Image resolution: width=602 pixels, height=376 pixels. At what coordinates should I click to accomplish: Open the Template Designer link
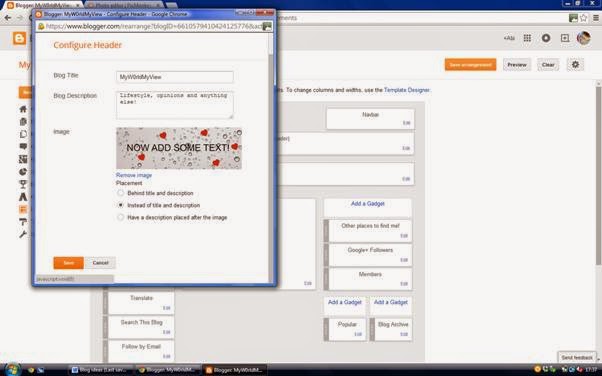click(x=407, y=90)
